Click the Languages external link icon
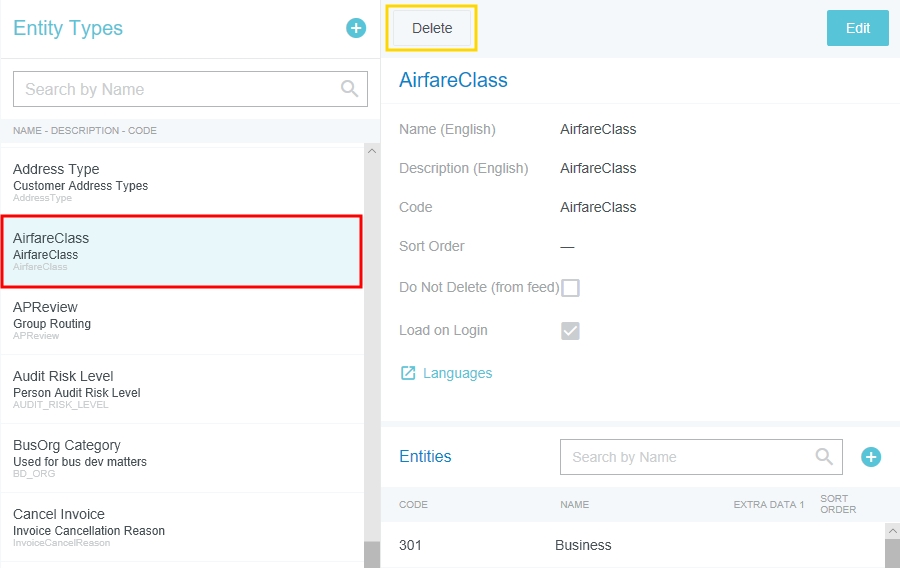900x568 pixels. [408, 373]
